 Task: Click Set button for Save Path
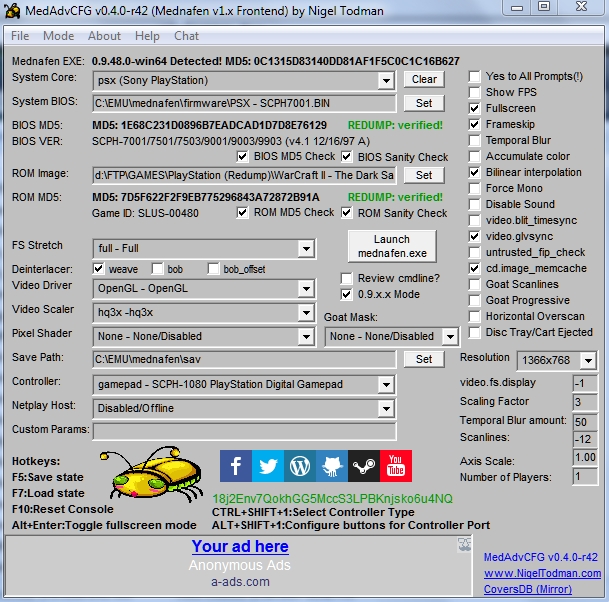pyautogui.click(x=424, y=359)
